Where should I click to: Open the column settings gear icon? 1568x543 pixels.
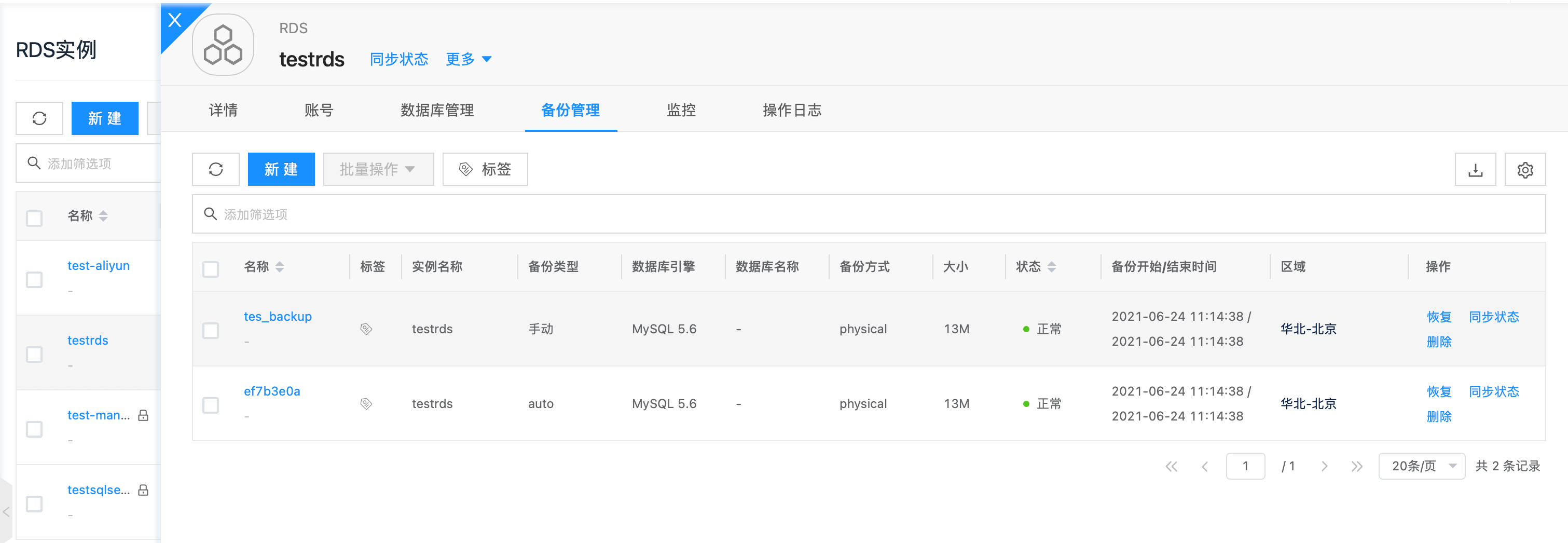point(1525,170)
